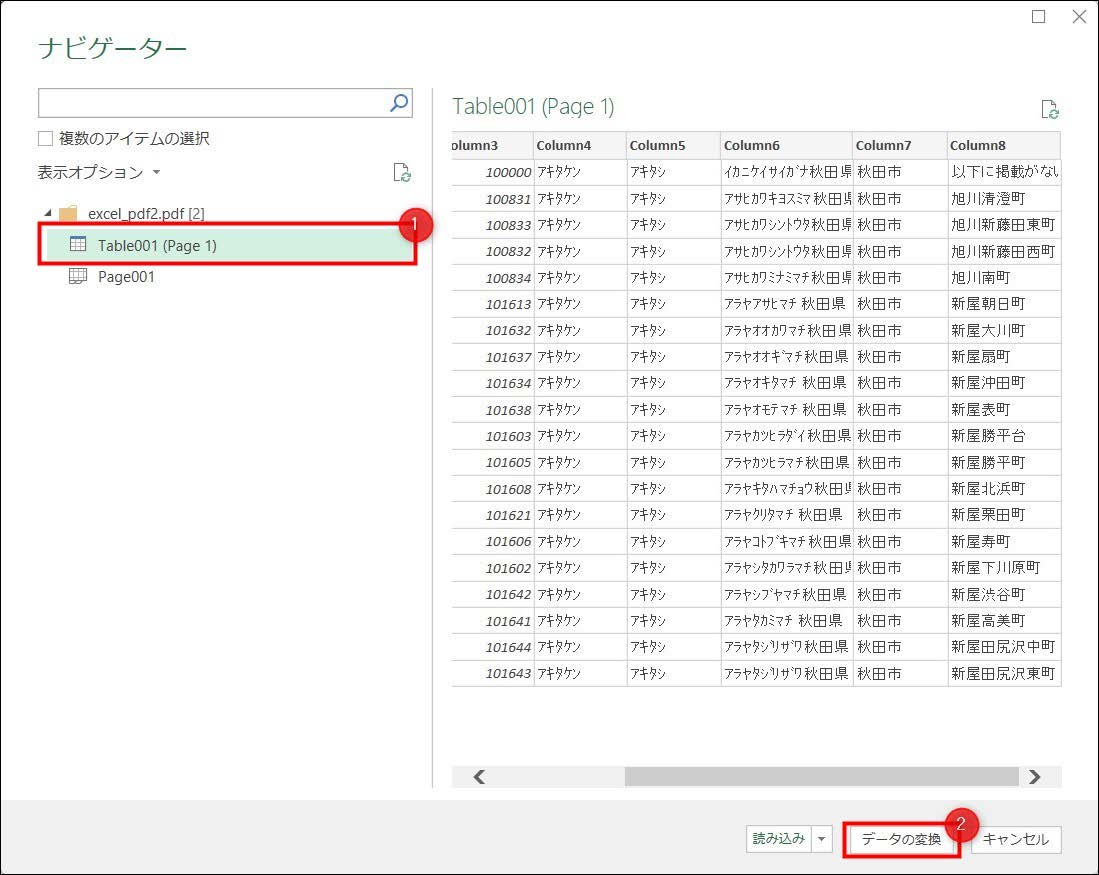Click the search magnifier icon
Image resolution: width=1099 pixels, height=875 pixels.
pos(398,103)
